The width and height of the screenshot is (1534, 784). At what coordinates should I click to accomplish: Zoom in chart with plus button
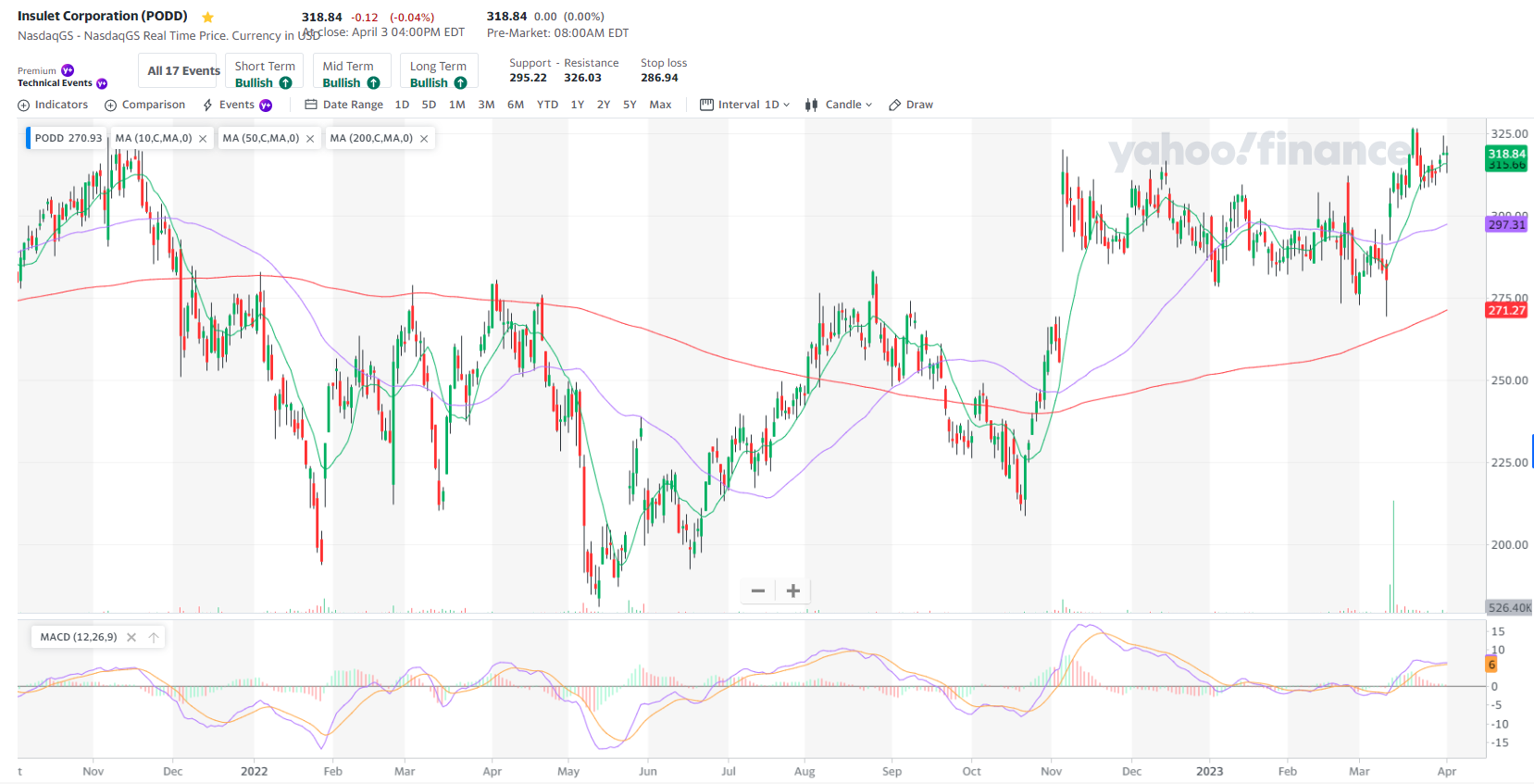tap(793, 591)
